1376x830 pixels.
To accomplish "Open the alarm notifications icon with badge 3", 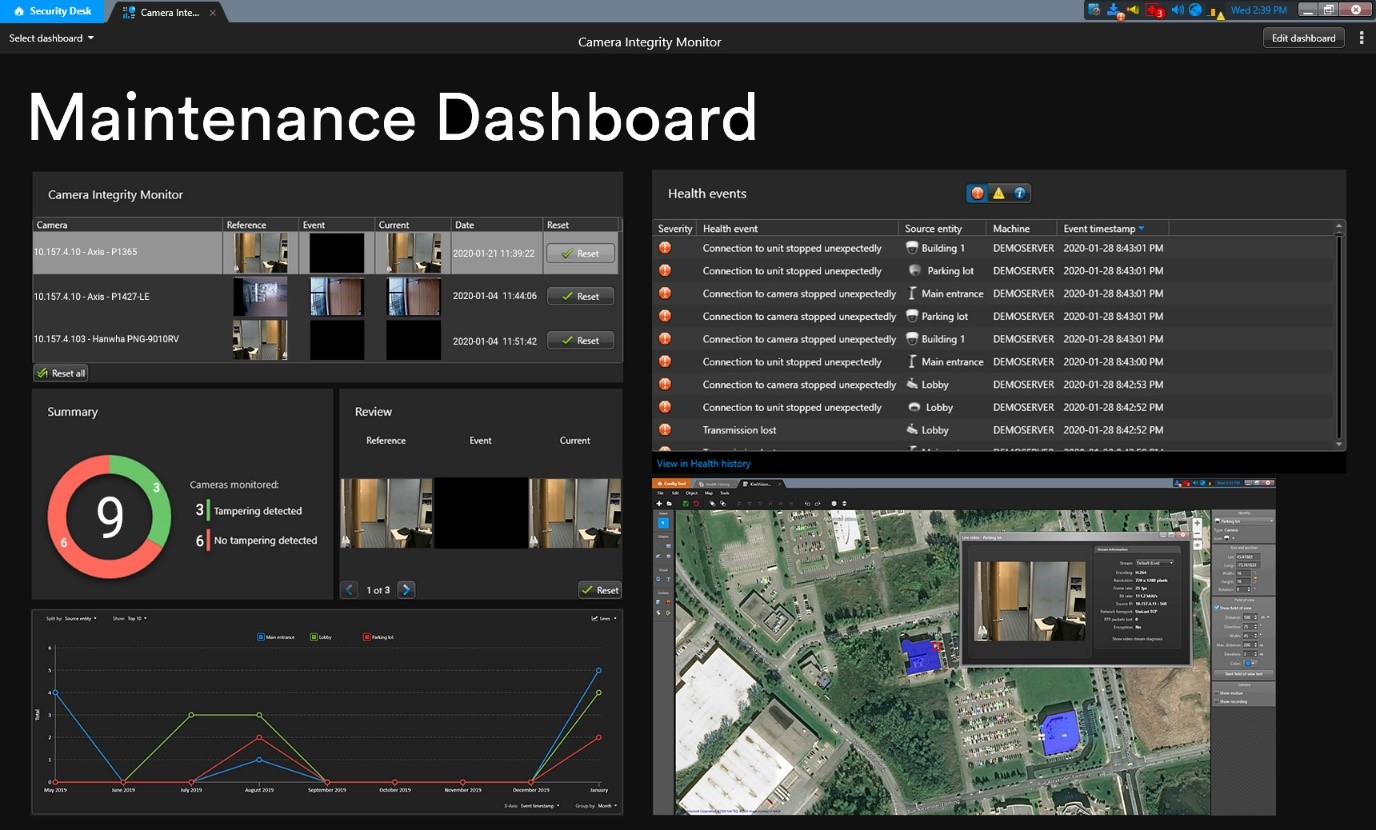I will [1155, 11].
